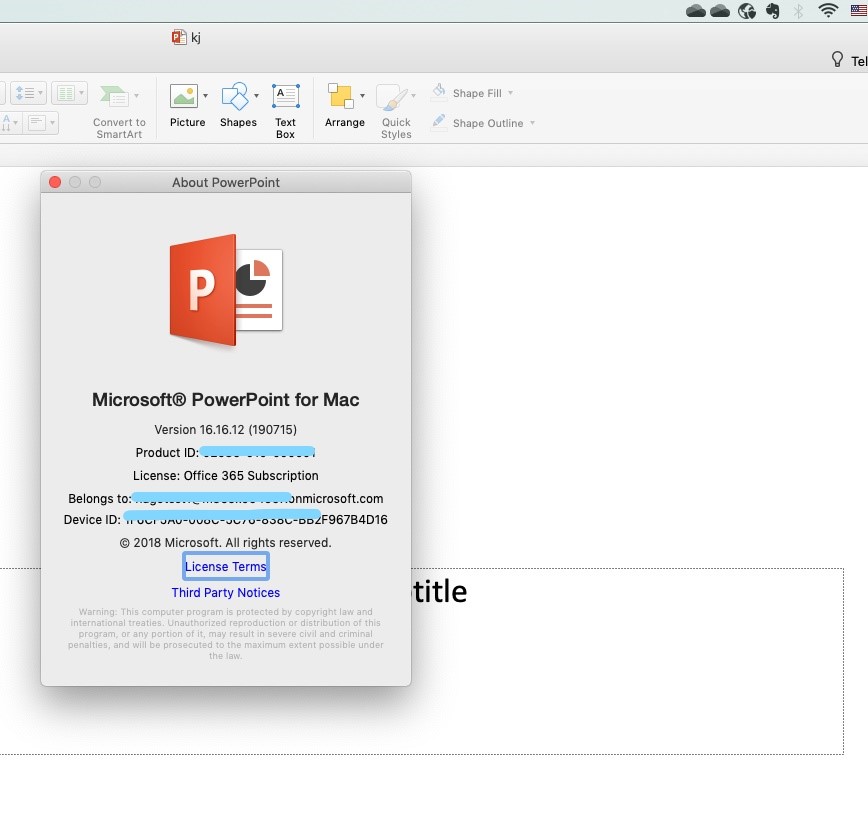
Task: Expand the Shapes dropdown arrow
Action: click(256, 96)
